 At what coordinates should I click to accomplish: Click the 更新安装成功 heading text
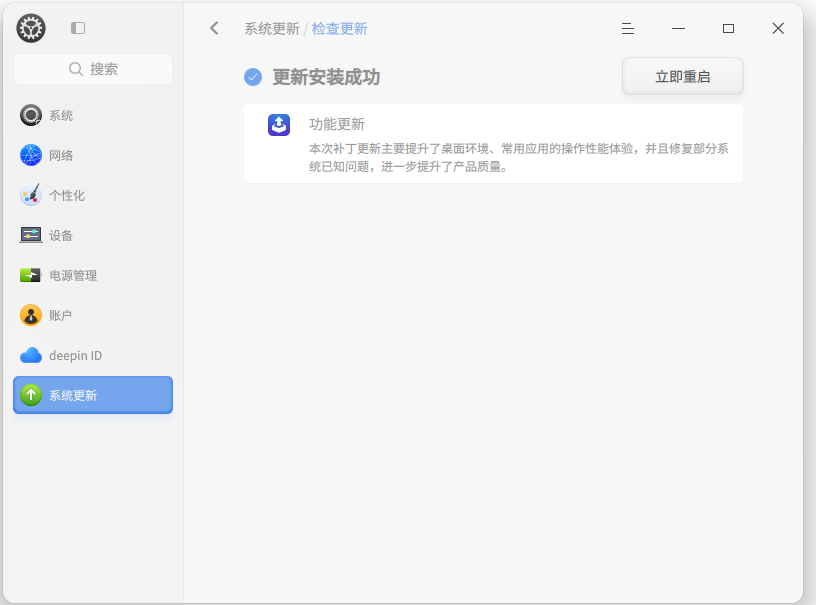[x=326, y=77]
